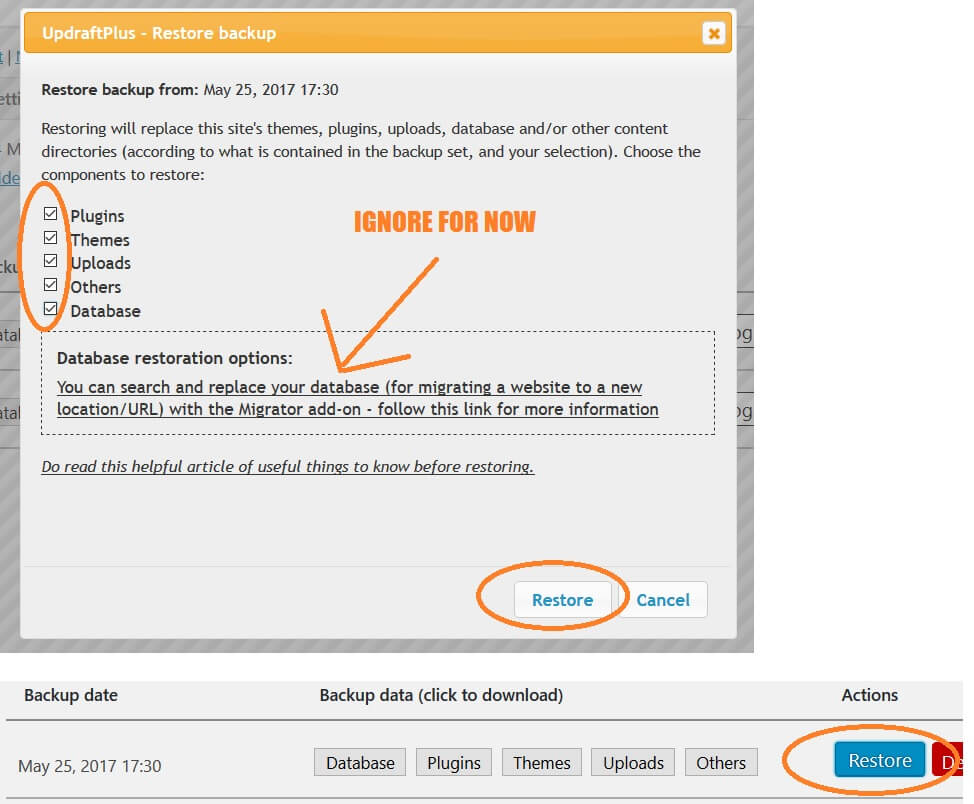
Task: Toggle the Uploads checkbox
Action: [51, 261]
